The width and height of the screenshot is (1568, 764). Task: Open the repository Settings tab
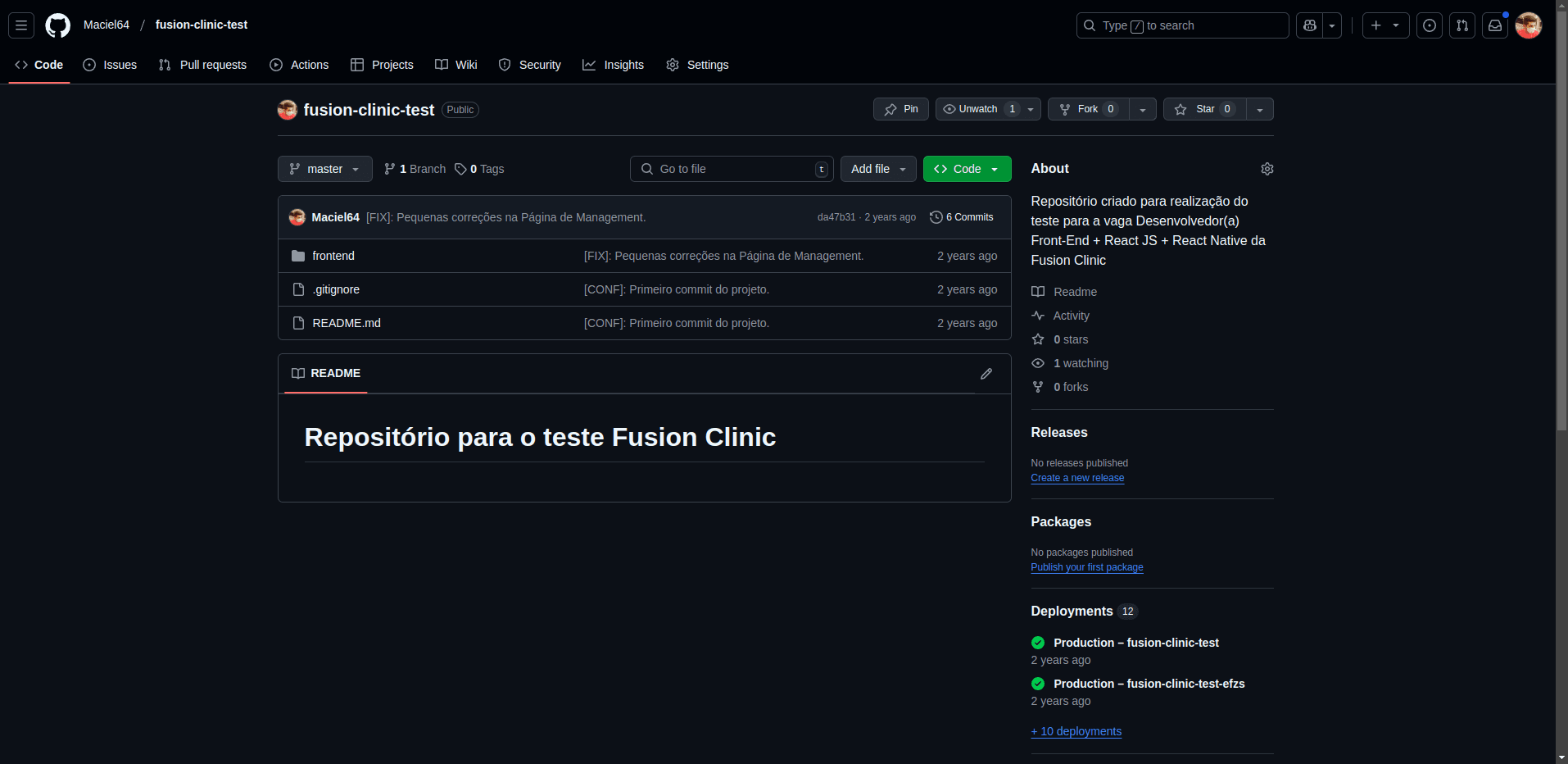click(x=697, y=65)
